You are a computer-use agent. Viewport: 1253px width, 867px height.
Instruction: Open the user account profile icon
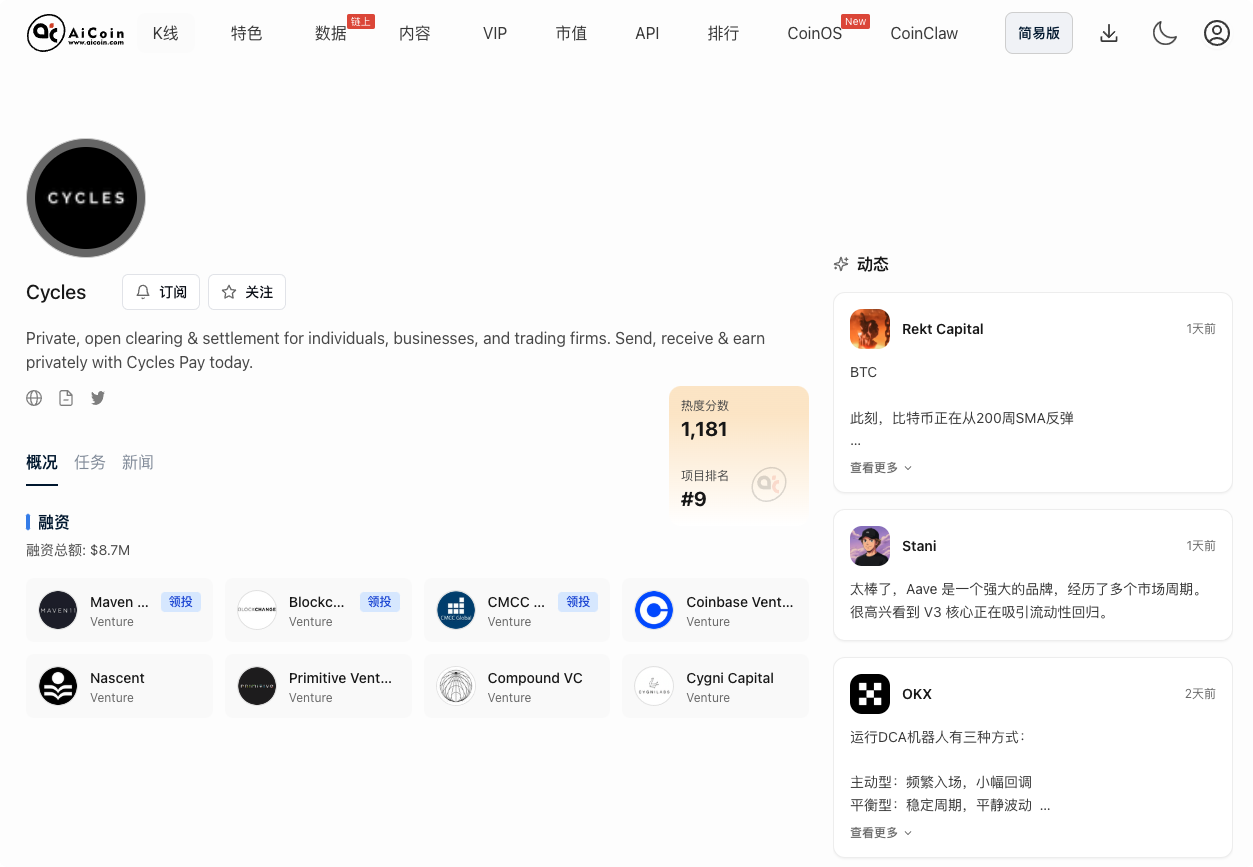(x=1216, y=33)
